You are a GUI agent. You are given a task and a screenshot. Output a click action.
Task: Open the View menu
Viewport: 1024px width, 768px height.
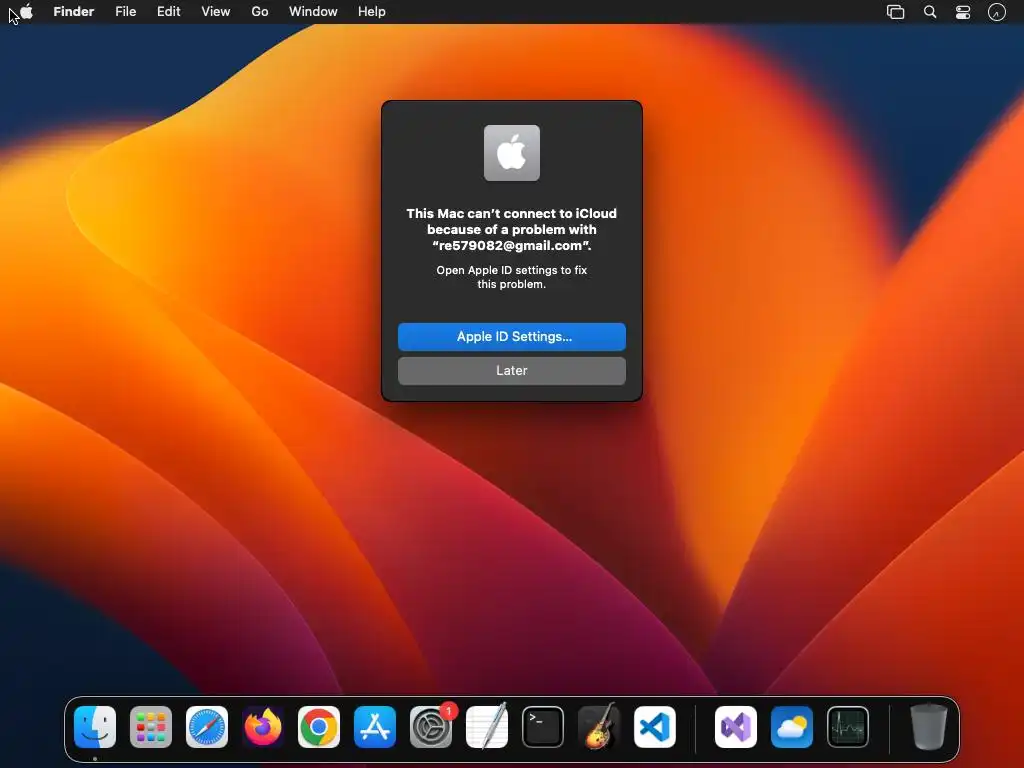tap(216, 12)
